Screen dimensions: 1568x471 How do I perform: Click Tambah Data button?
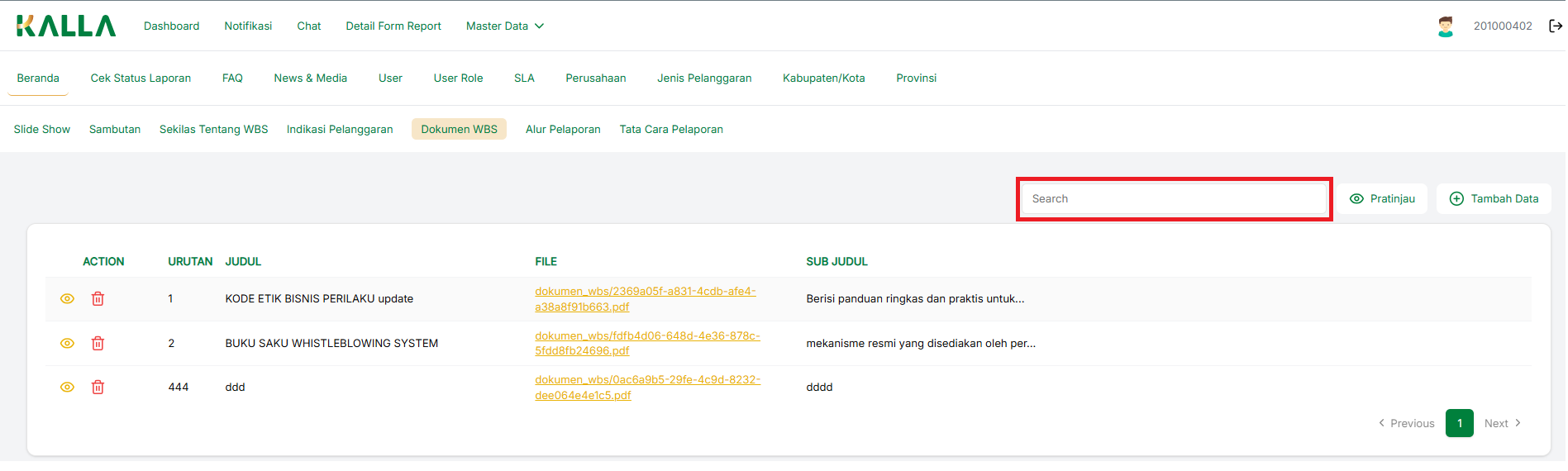pos(1494,199)
